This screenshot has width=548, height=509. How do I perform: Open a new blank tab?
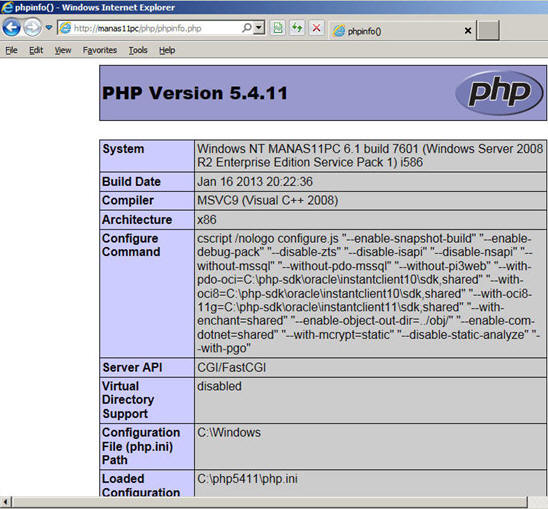tap(488, 30)
